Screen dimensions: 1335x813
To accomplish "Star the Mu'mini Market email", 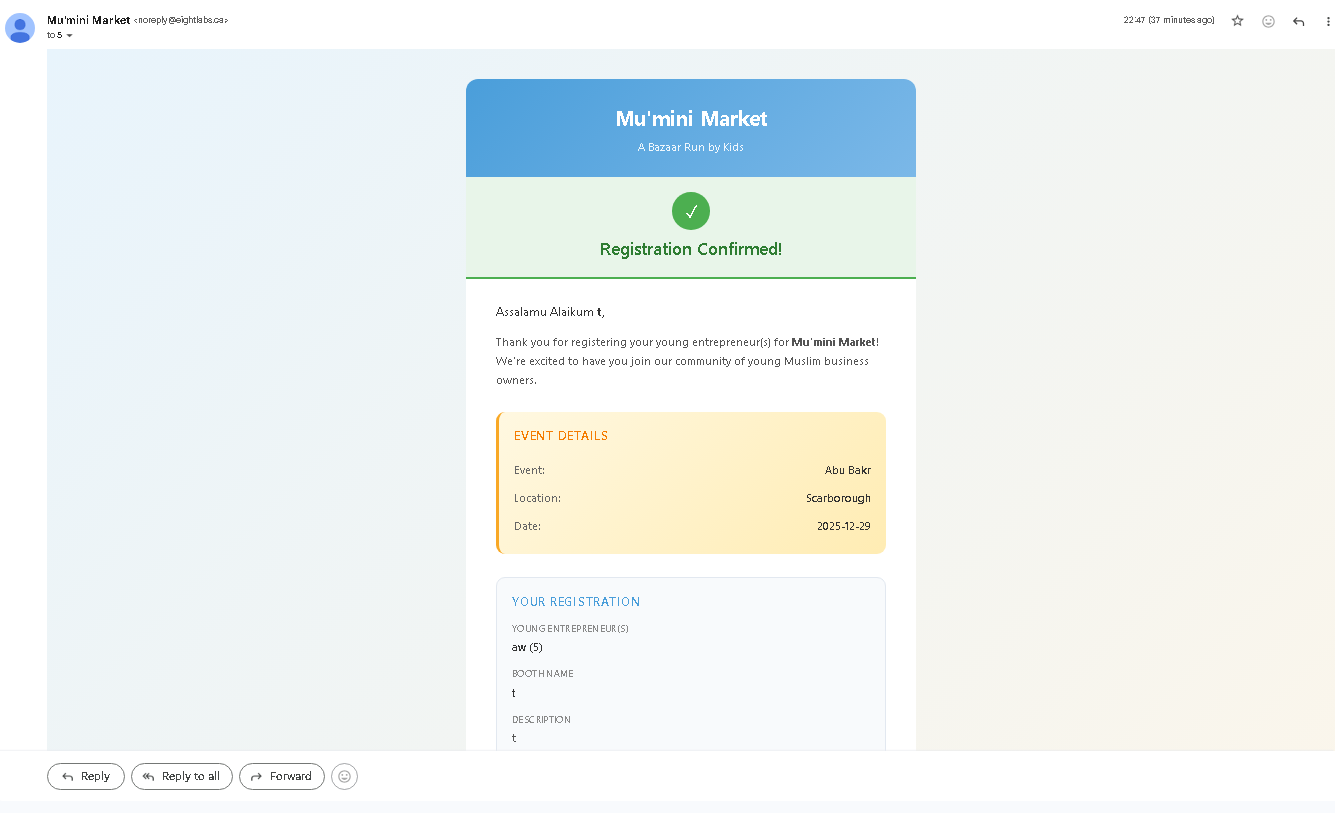I will [x=1237, y=20].
